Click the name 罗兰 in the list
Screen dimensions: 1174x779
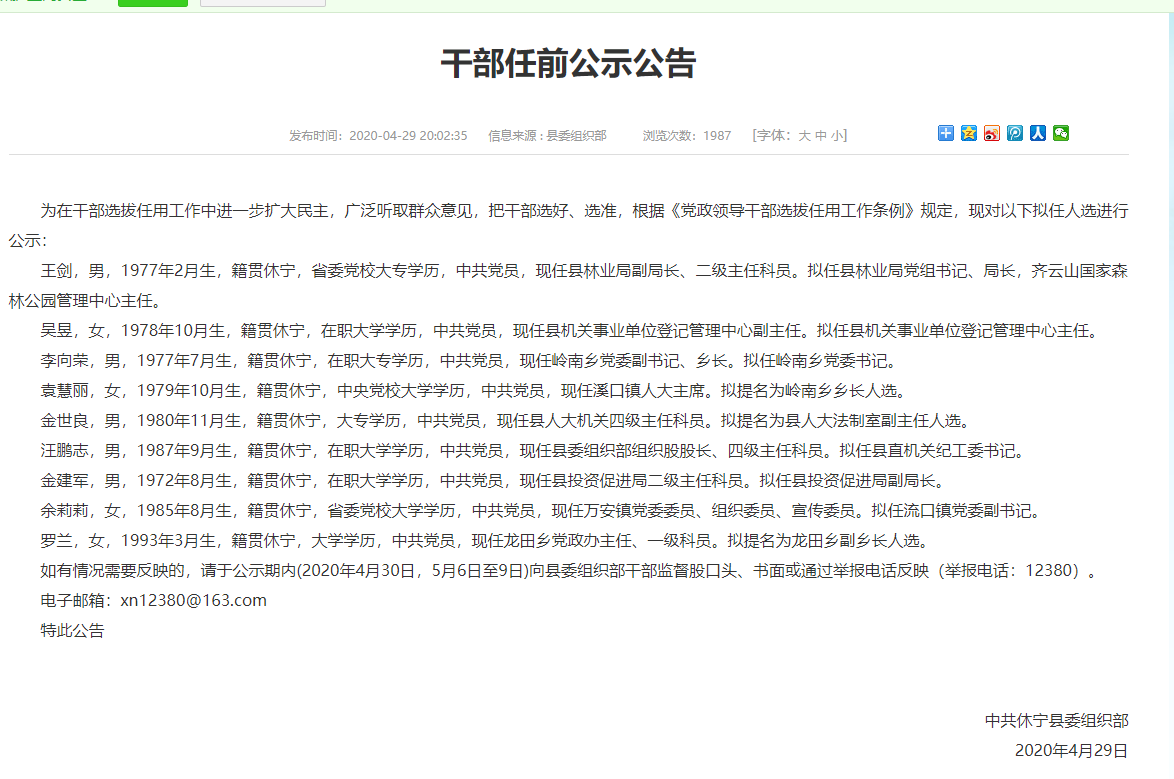tap(56, 540)
